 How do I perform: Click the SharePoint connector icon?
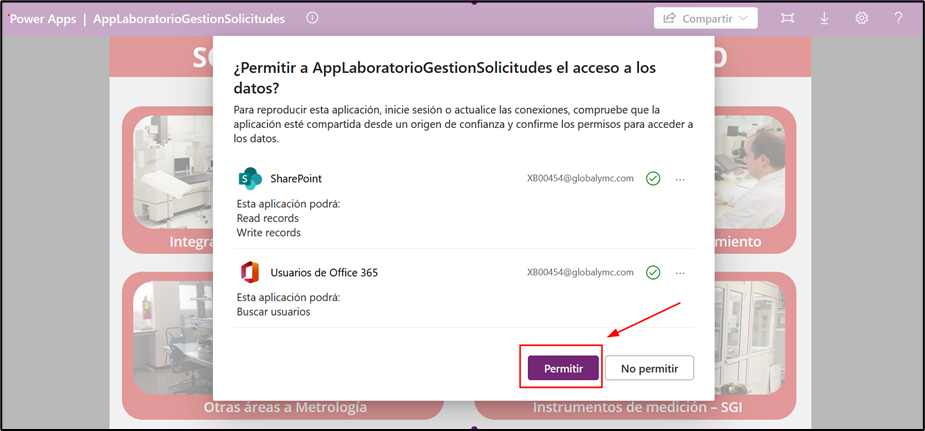(249, 179)
